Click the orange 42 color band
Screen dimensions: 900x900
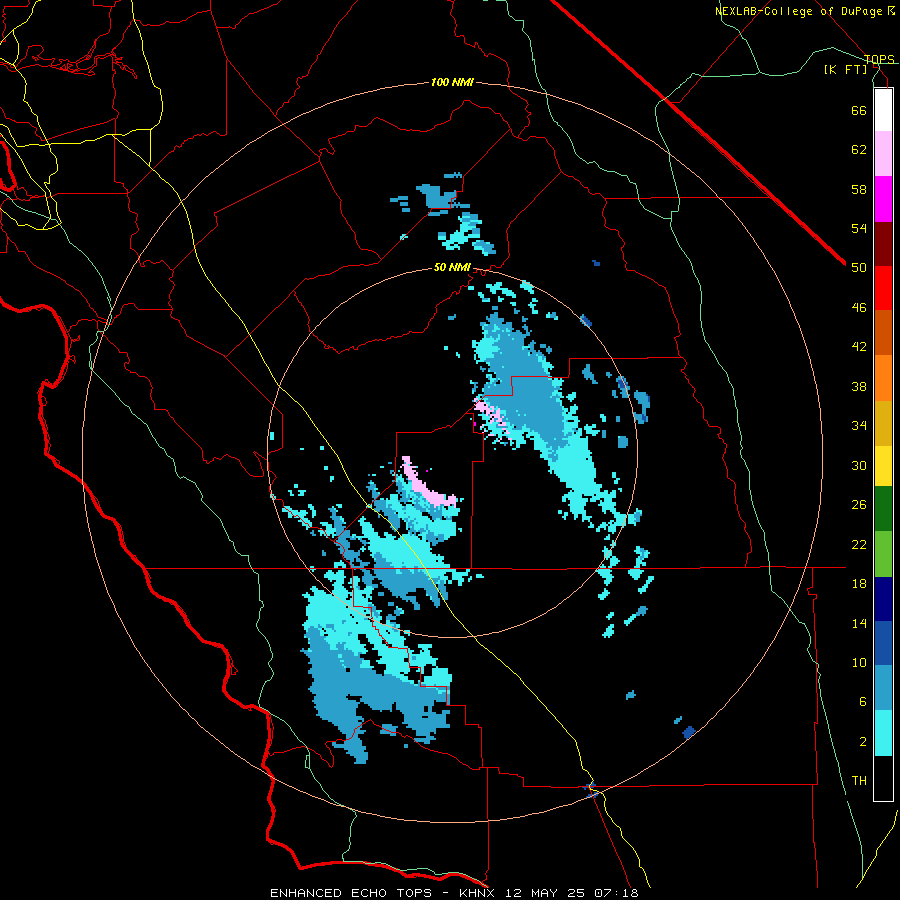tap(883, 378)
